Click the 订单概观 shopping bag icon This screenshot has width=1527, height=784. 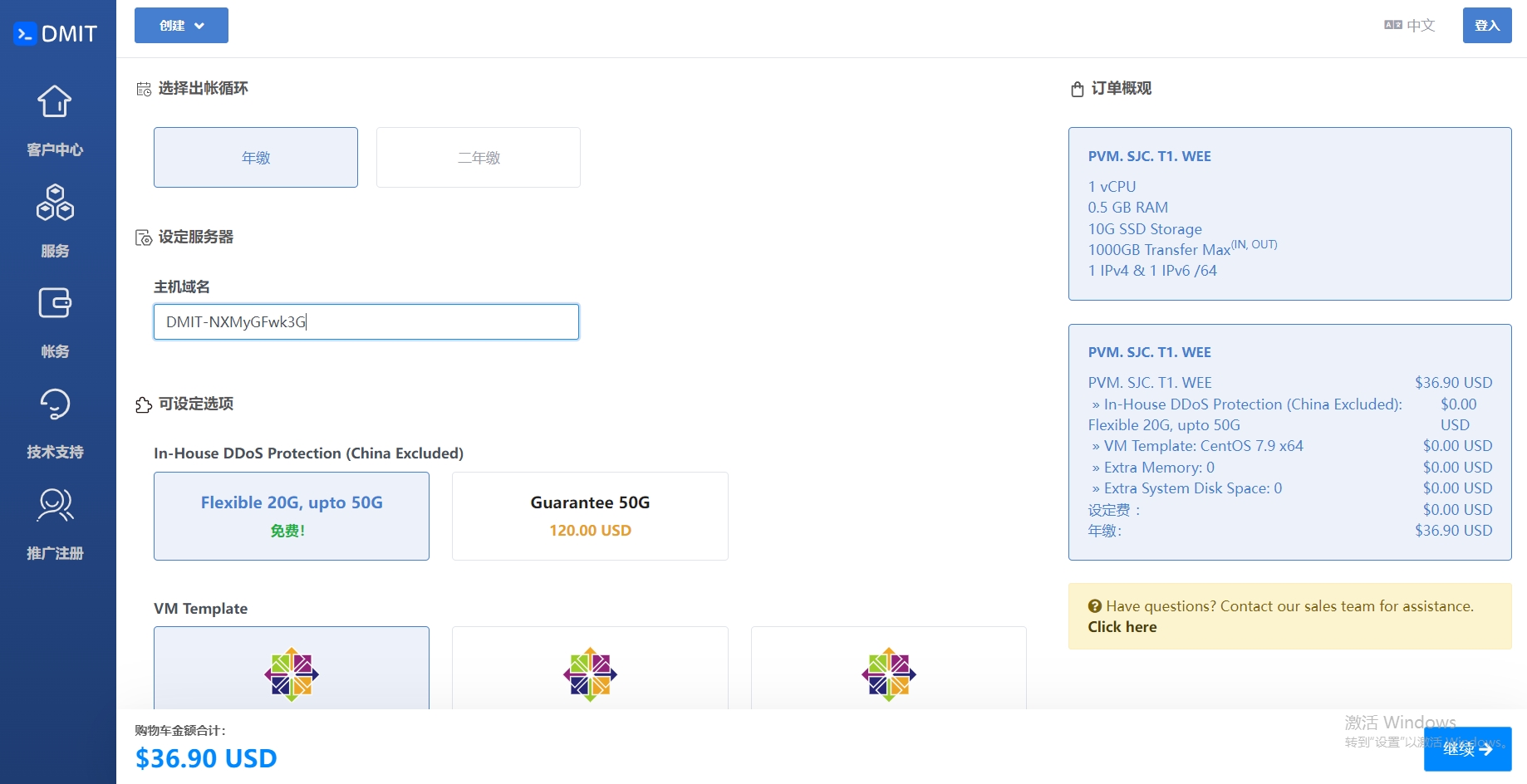click(1078, 89)
